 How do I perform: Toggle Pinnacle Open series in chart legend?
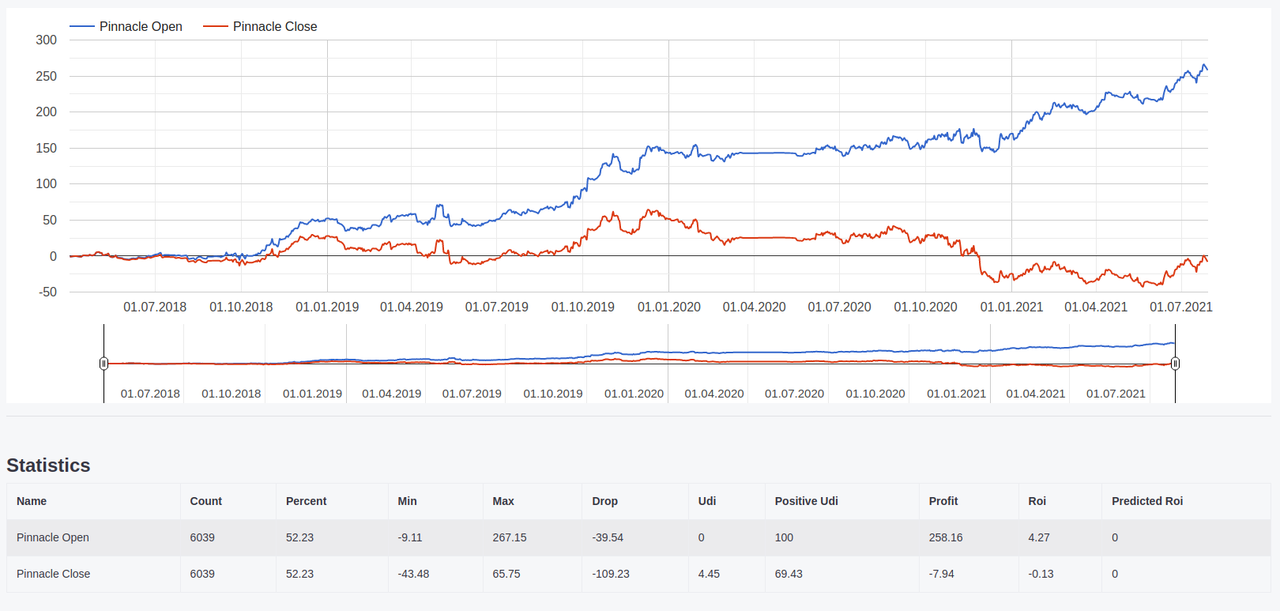(126, 27)
